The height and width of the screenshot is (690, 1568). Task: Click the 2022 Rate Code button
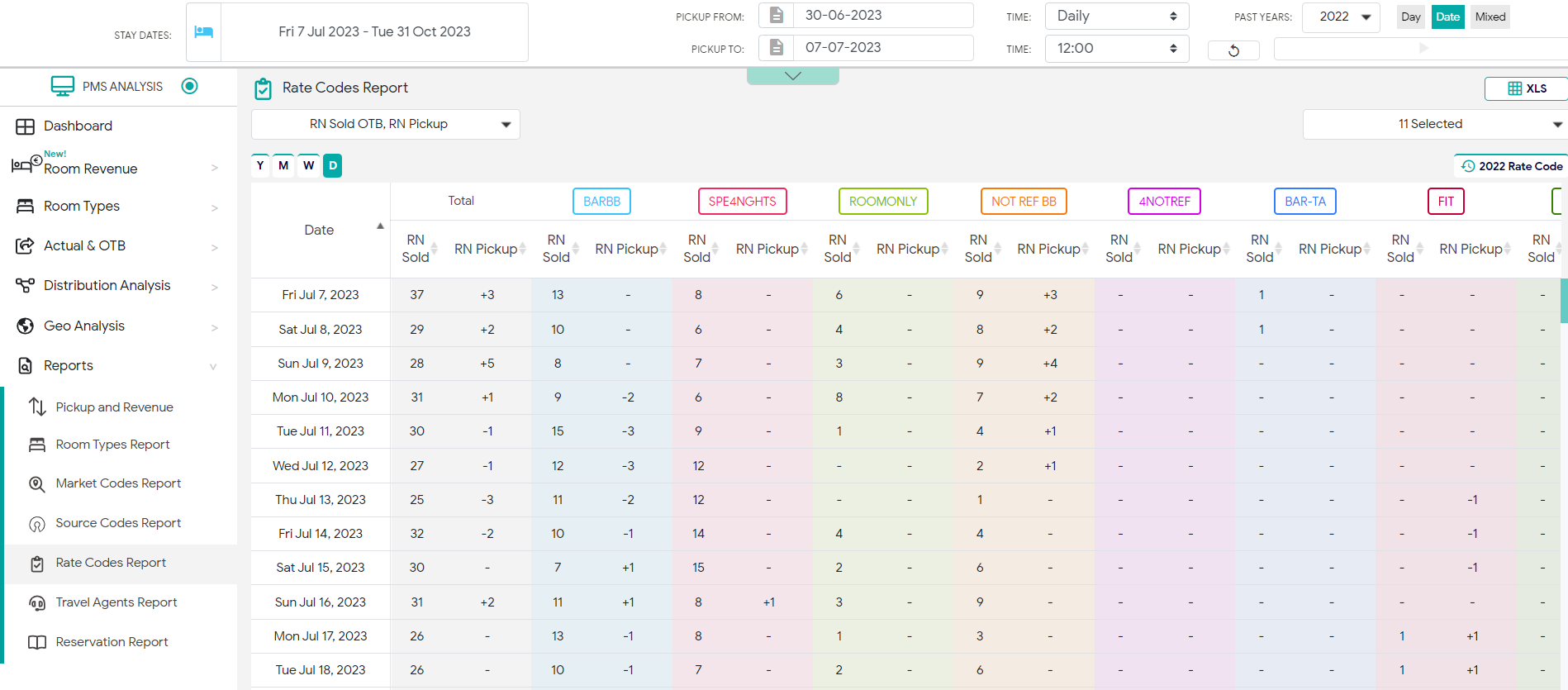(1511, 166)
